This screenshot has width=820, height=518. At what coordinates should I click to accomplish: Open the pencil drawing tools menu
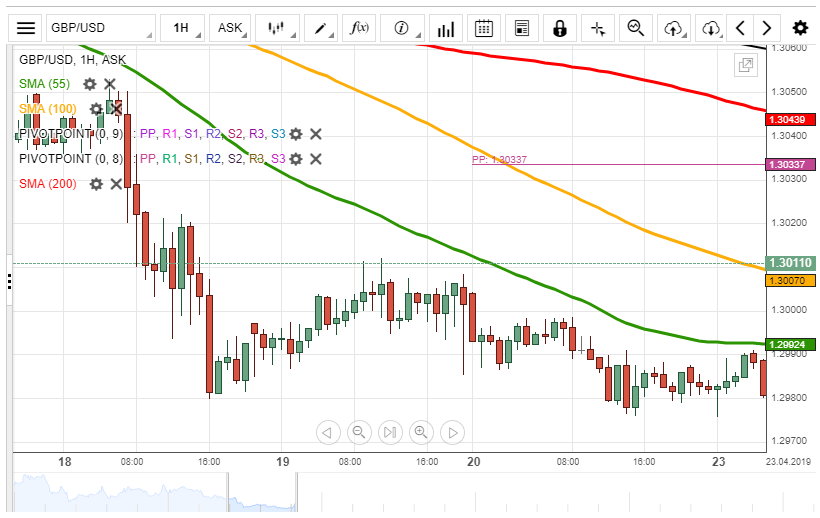[321, 28]
